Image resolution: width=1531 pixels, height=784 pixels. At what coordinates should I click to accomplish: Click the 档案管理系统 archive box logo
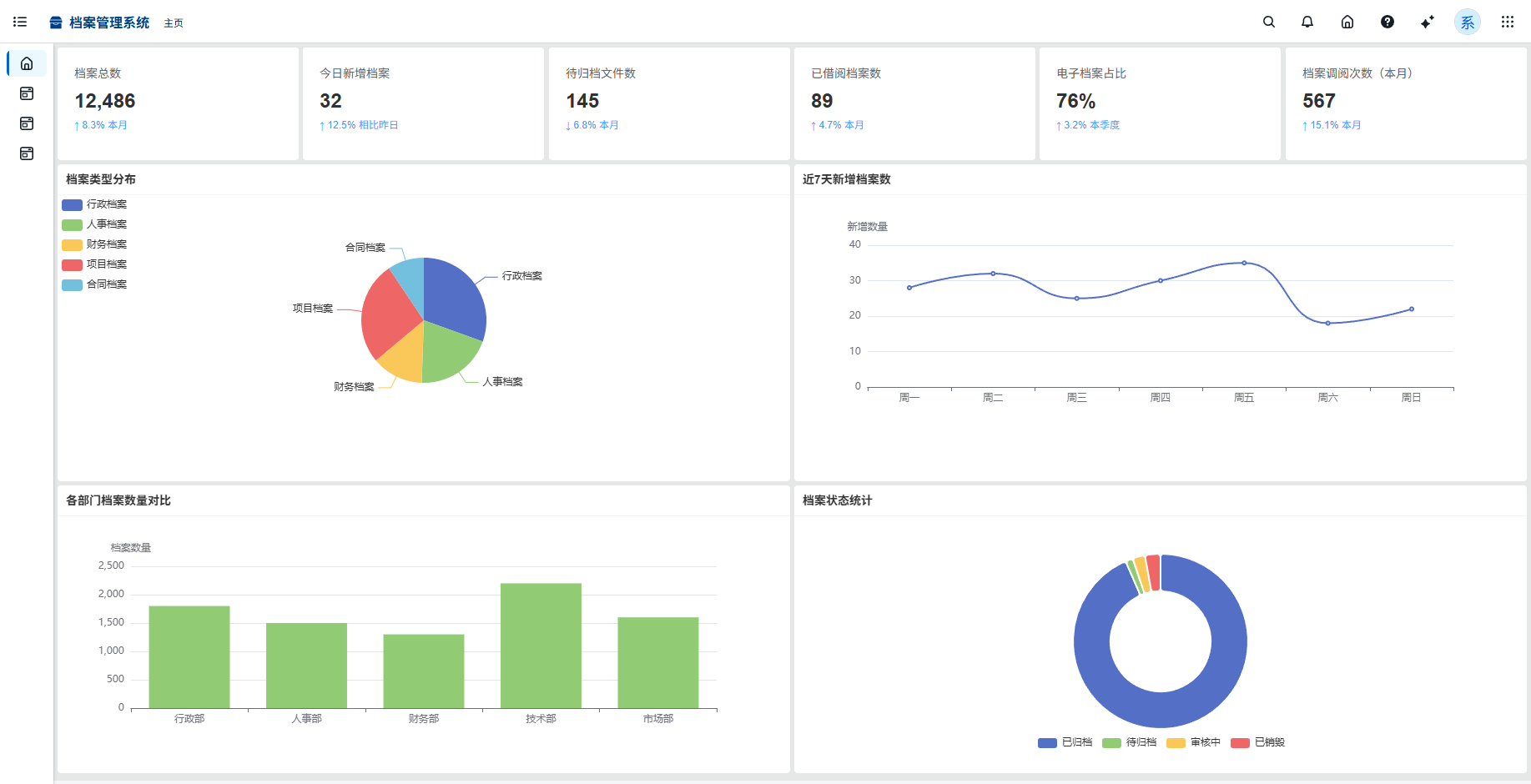[56, 23]
